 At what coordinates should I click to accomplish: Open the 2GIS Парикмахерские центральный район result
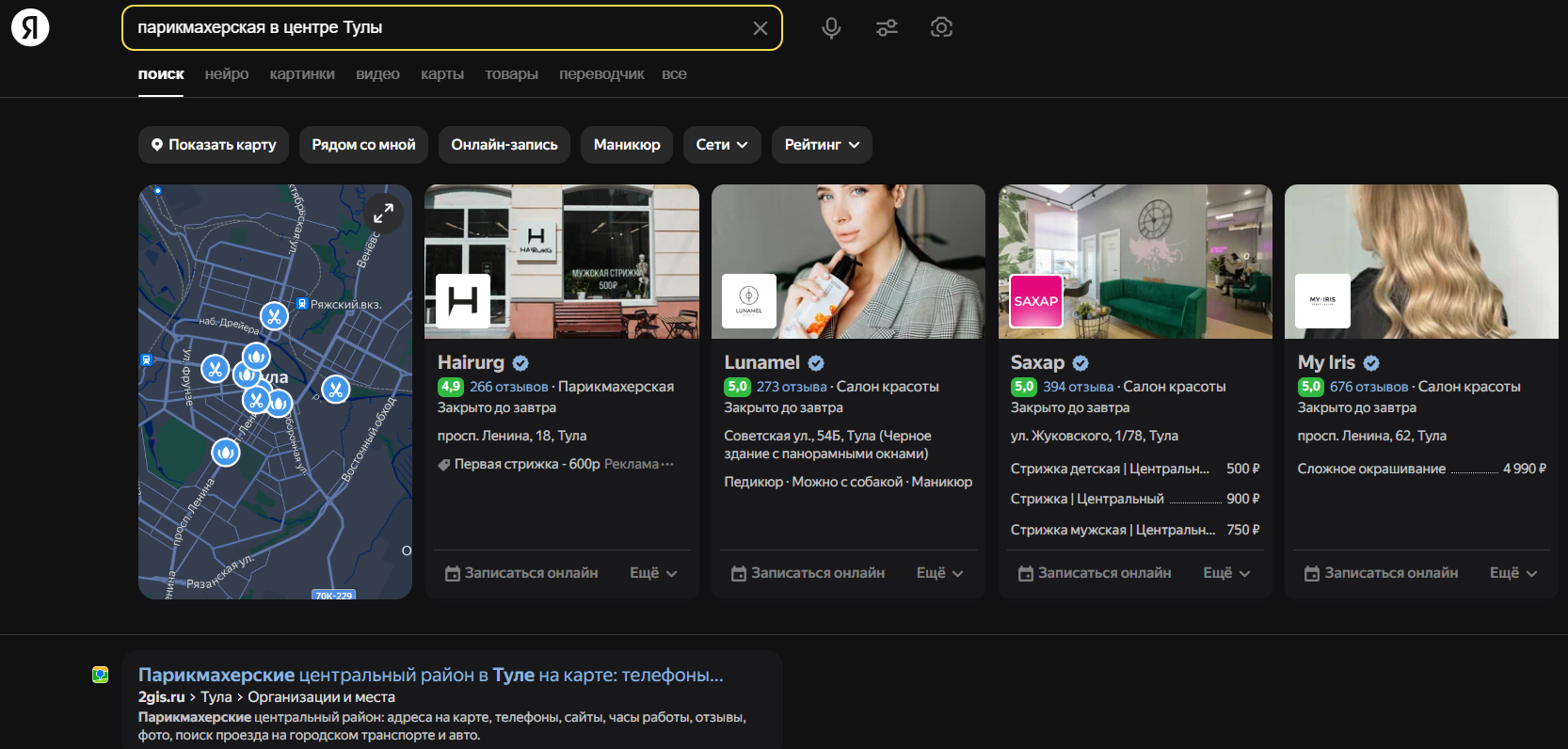pos(431,675)
